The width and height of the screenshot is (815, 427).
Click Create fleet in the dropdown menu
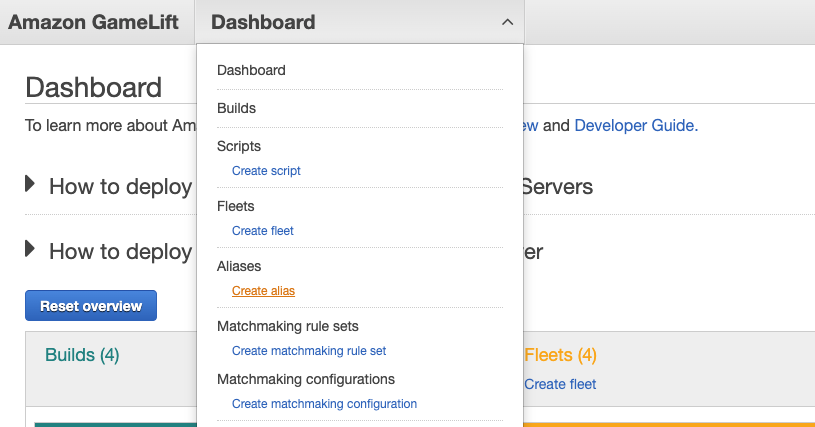[x=262, y=231]
